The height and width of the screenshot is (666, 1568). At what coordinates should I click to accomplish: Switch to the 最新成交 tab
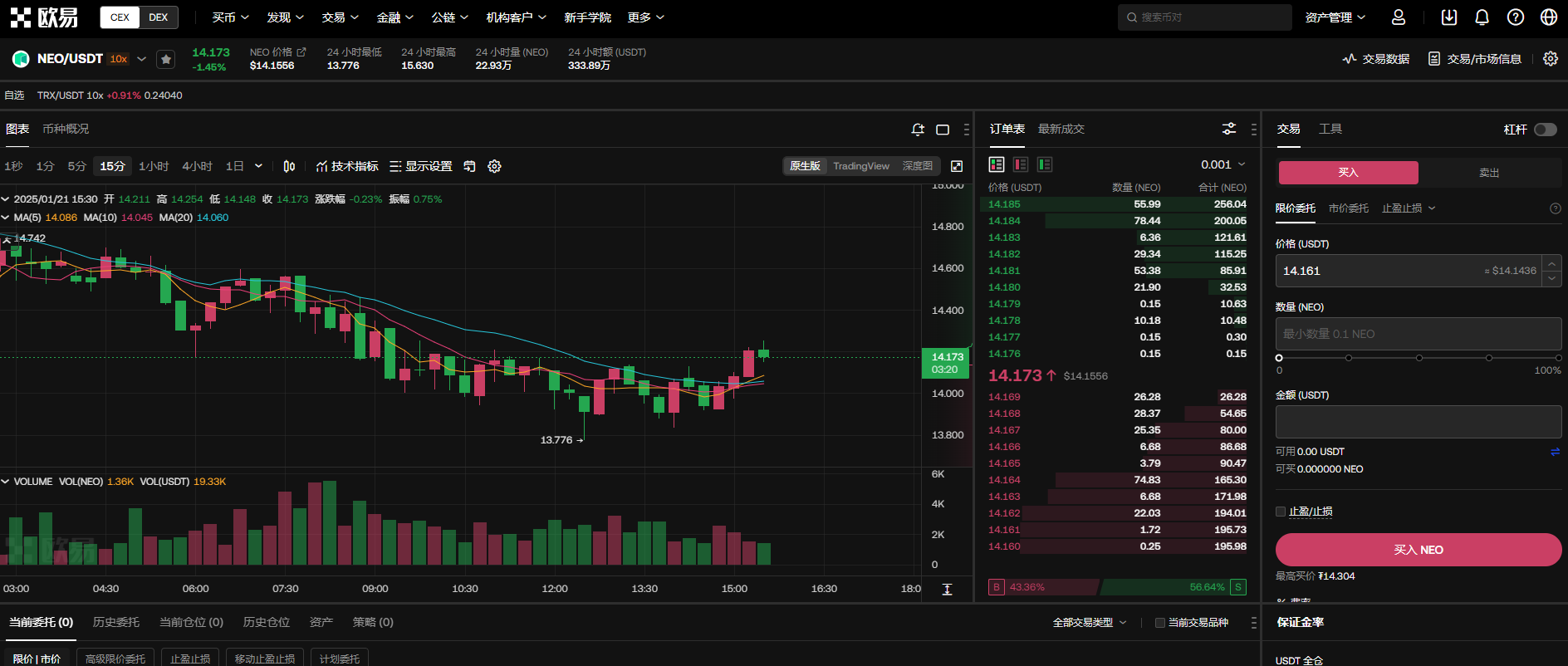click(x=1061, y=129)
